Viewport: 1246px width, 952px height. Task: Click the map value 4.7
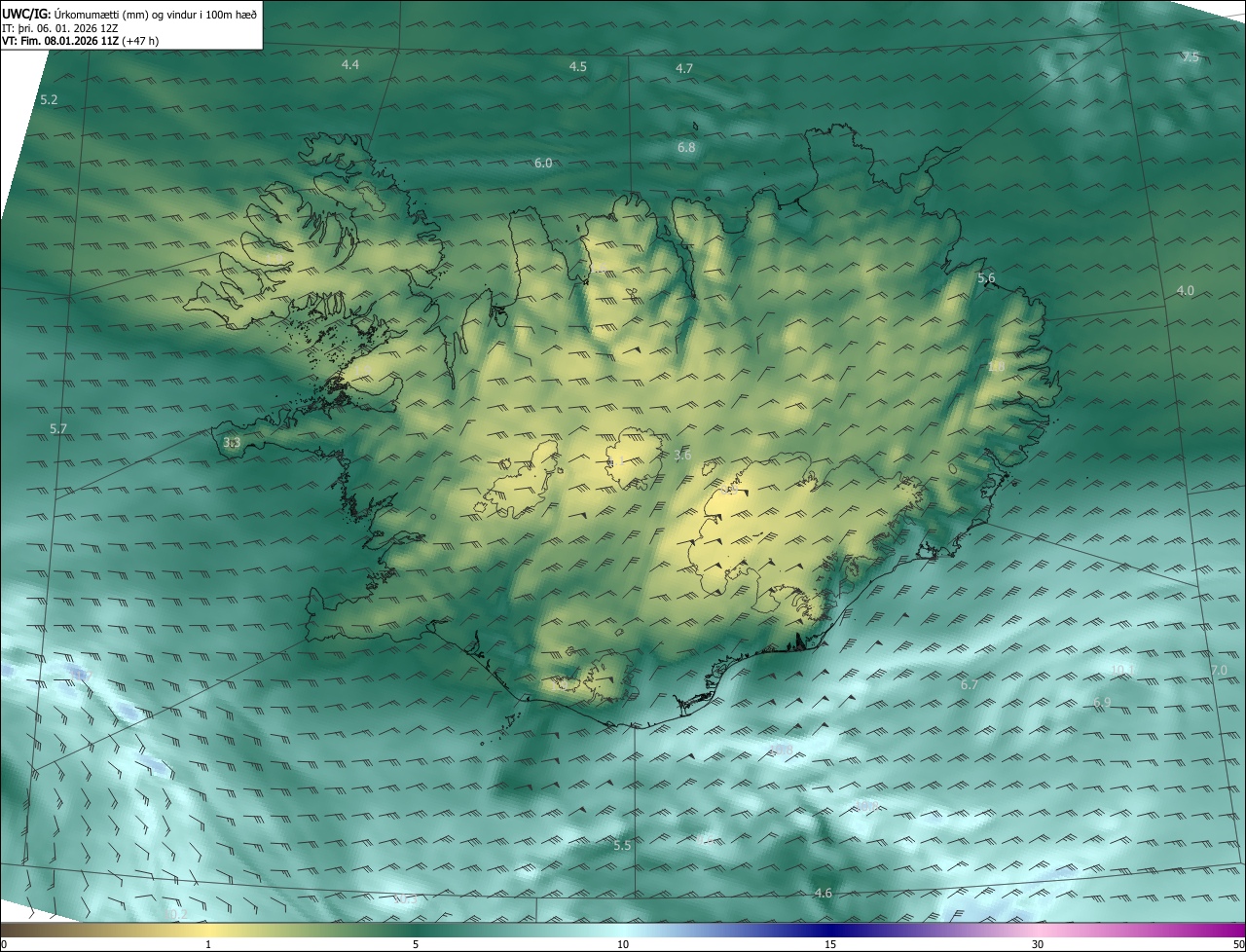[684, 68]
